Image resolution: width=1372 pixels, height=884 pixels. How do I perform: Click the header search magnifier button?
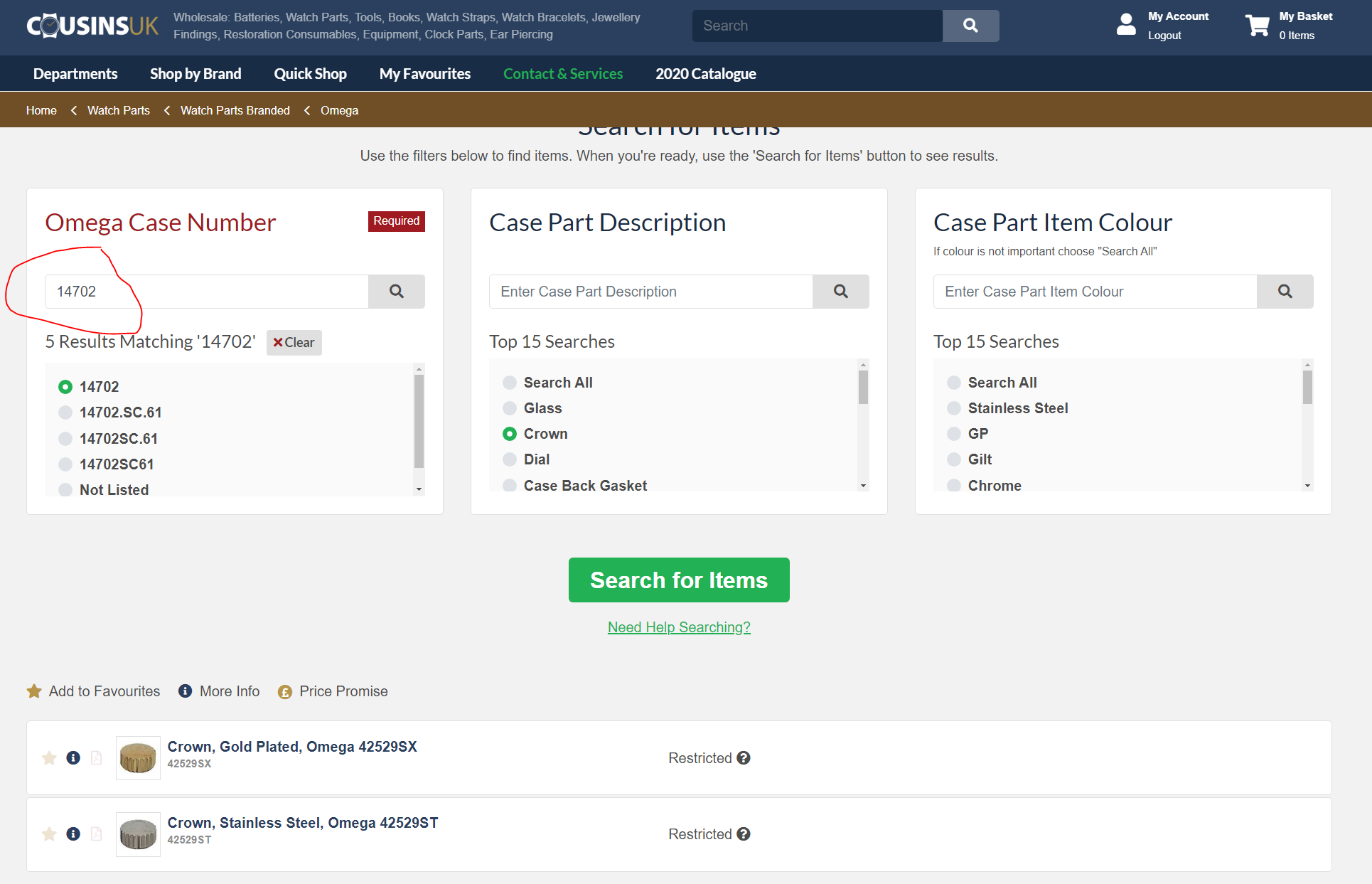970,26
